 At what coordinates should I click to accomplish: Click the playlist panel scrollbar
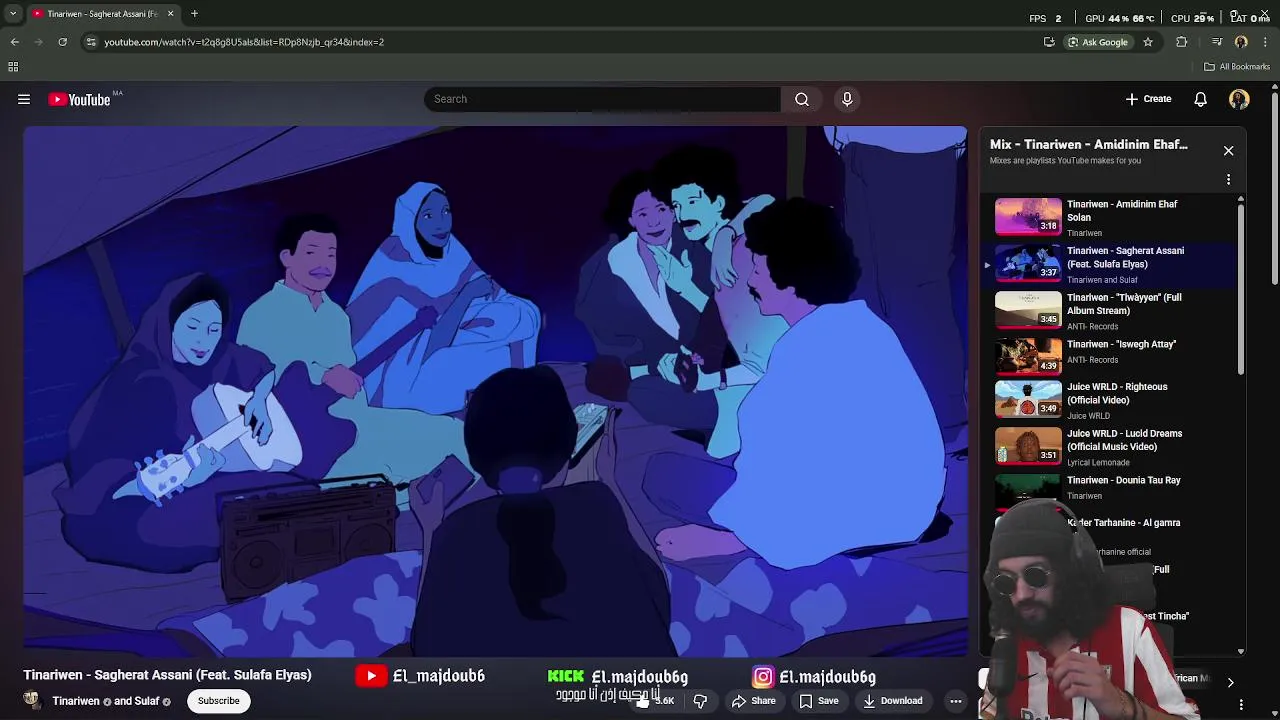[1241, 290]
